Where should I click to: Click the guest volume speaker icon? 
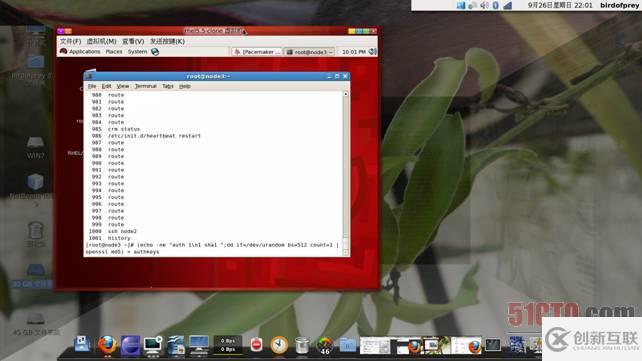pos(373,52)
